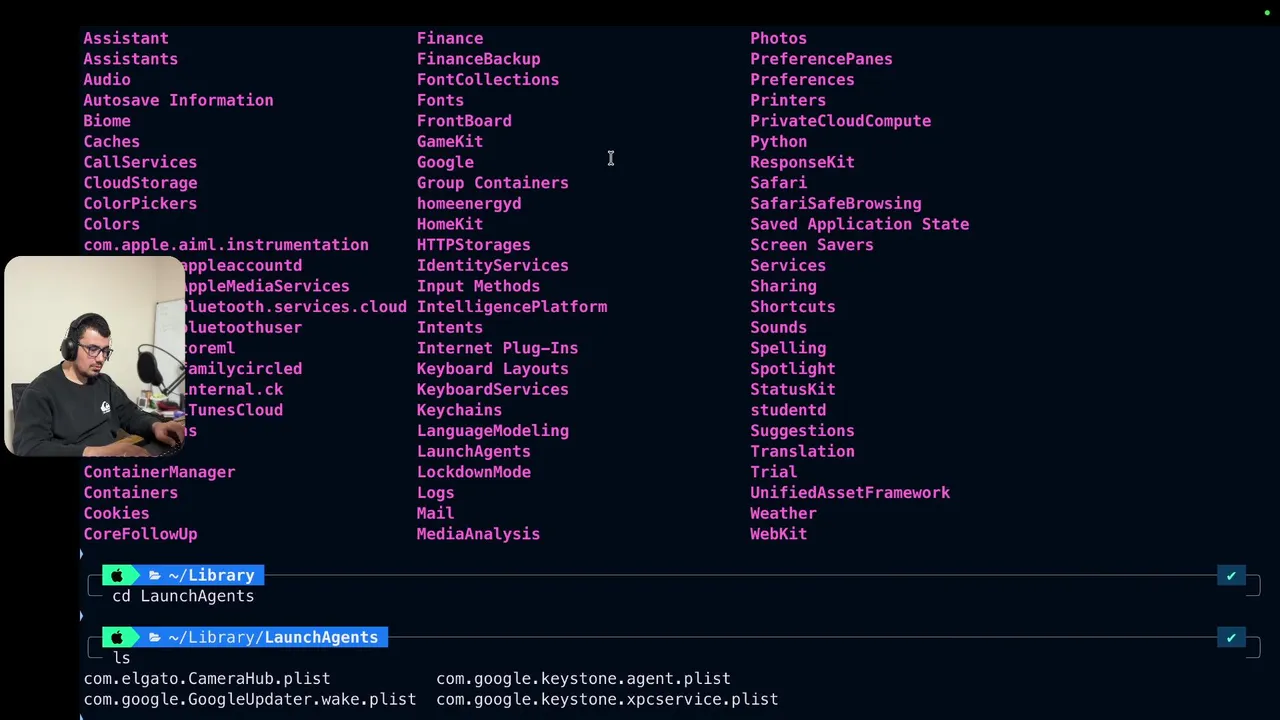Click the checkmark status badge beside ~/Library prompt

click(1231, 575)
